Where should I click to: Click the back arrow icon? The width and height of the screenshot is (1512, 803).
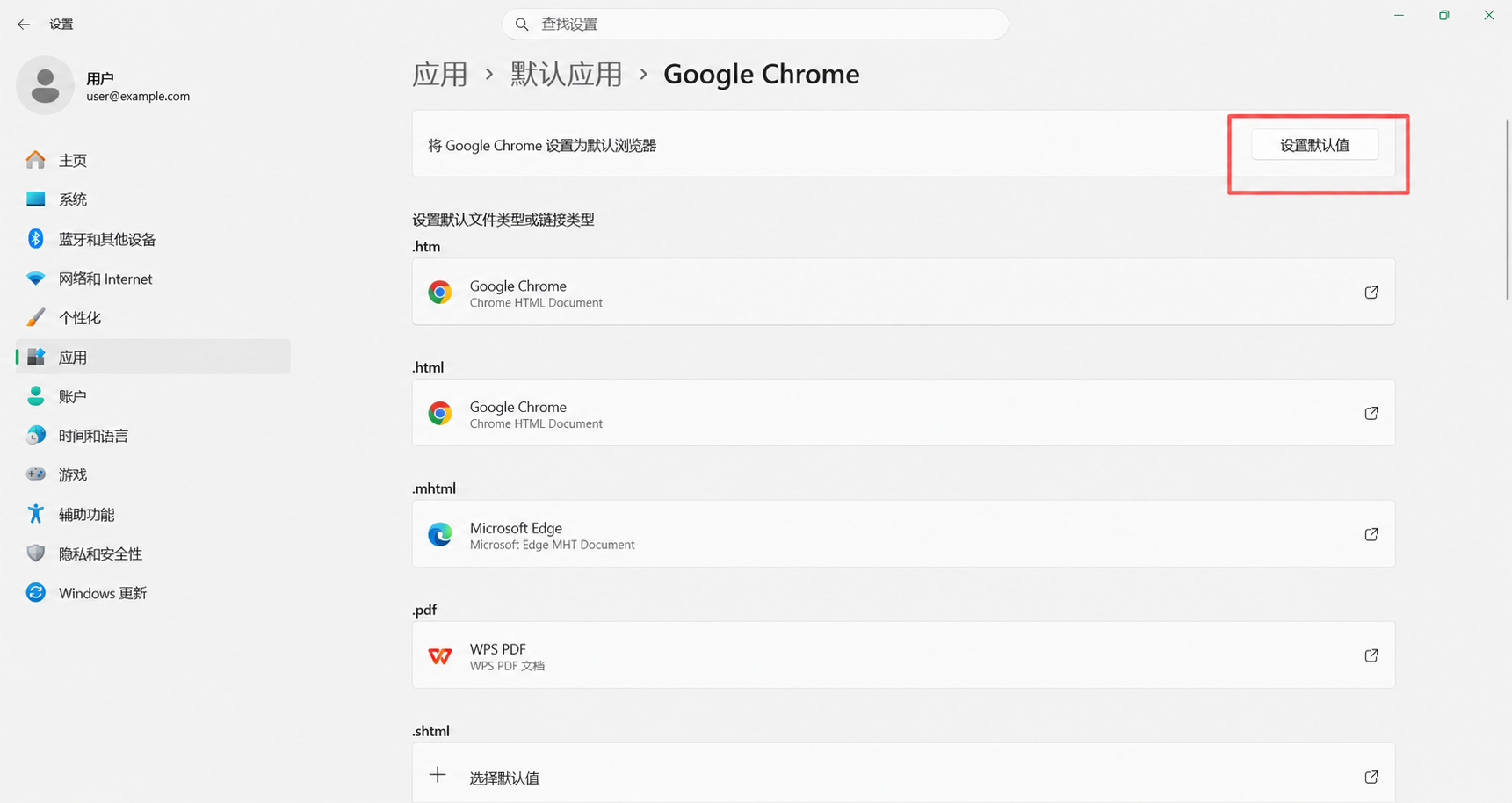click(x=24, y=25)
